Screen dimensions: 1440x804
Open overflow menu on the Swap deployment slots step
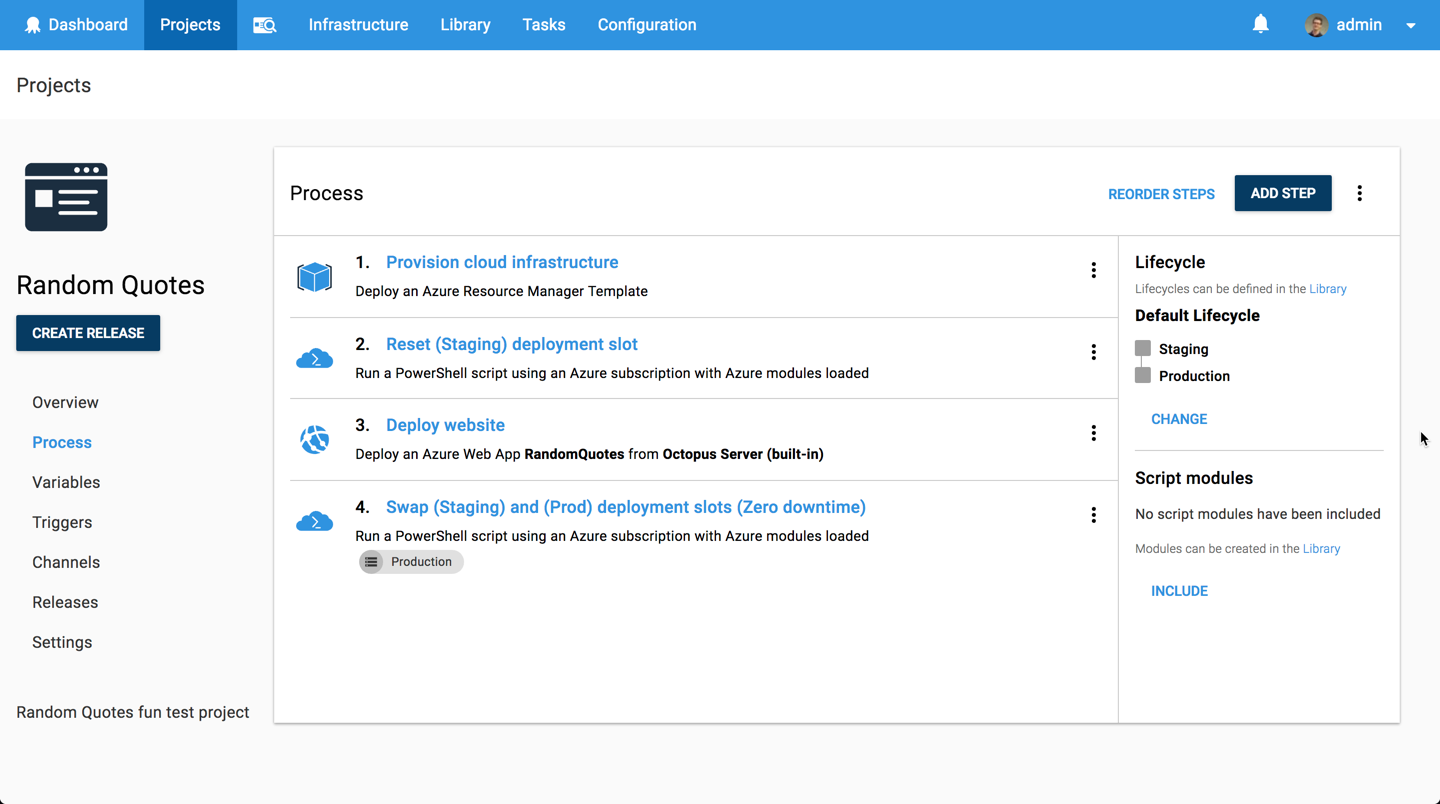tap(1093, 514)
